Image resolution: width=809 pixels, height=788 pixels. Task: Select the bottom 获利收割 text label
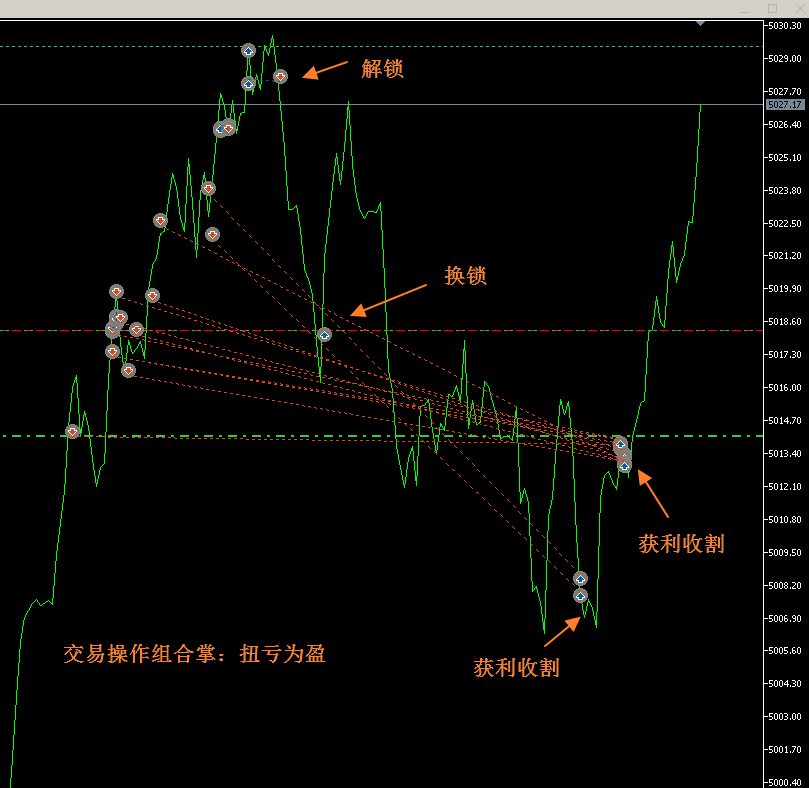click(x=516, y=668)
